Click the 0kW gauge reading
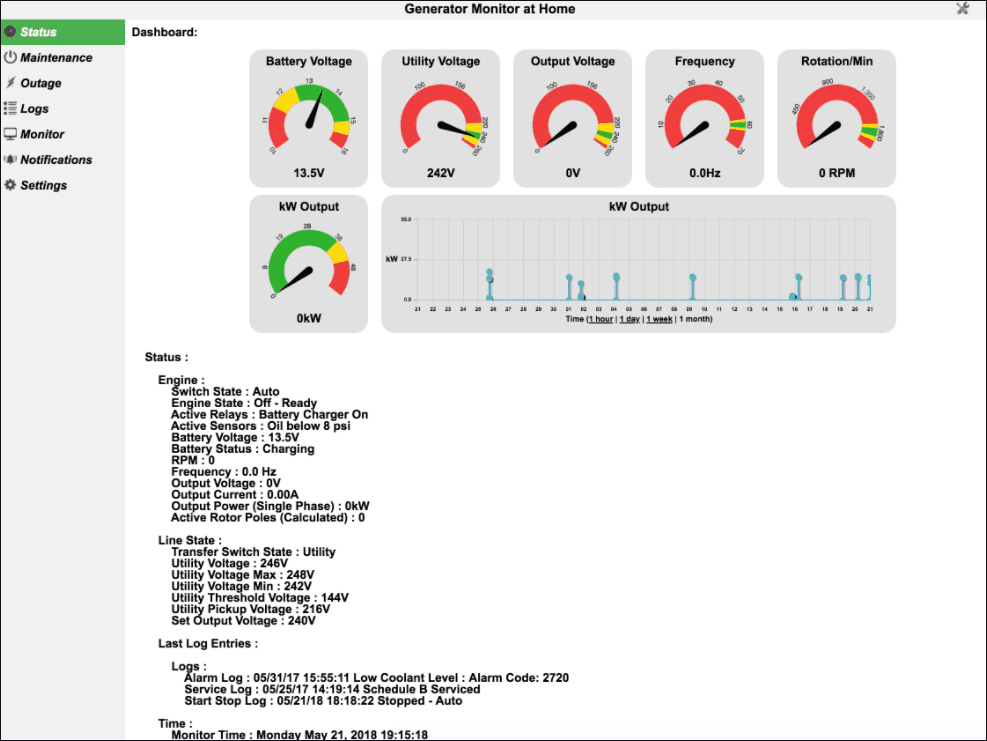The width and height of the screenshot is (987, 741). (308, 318)
